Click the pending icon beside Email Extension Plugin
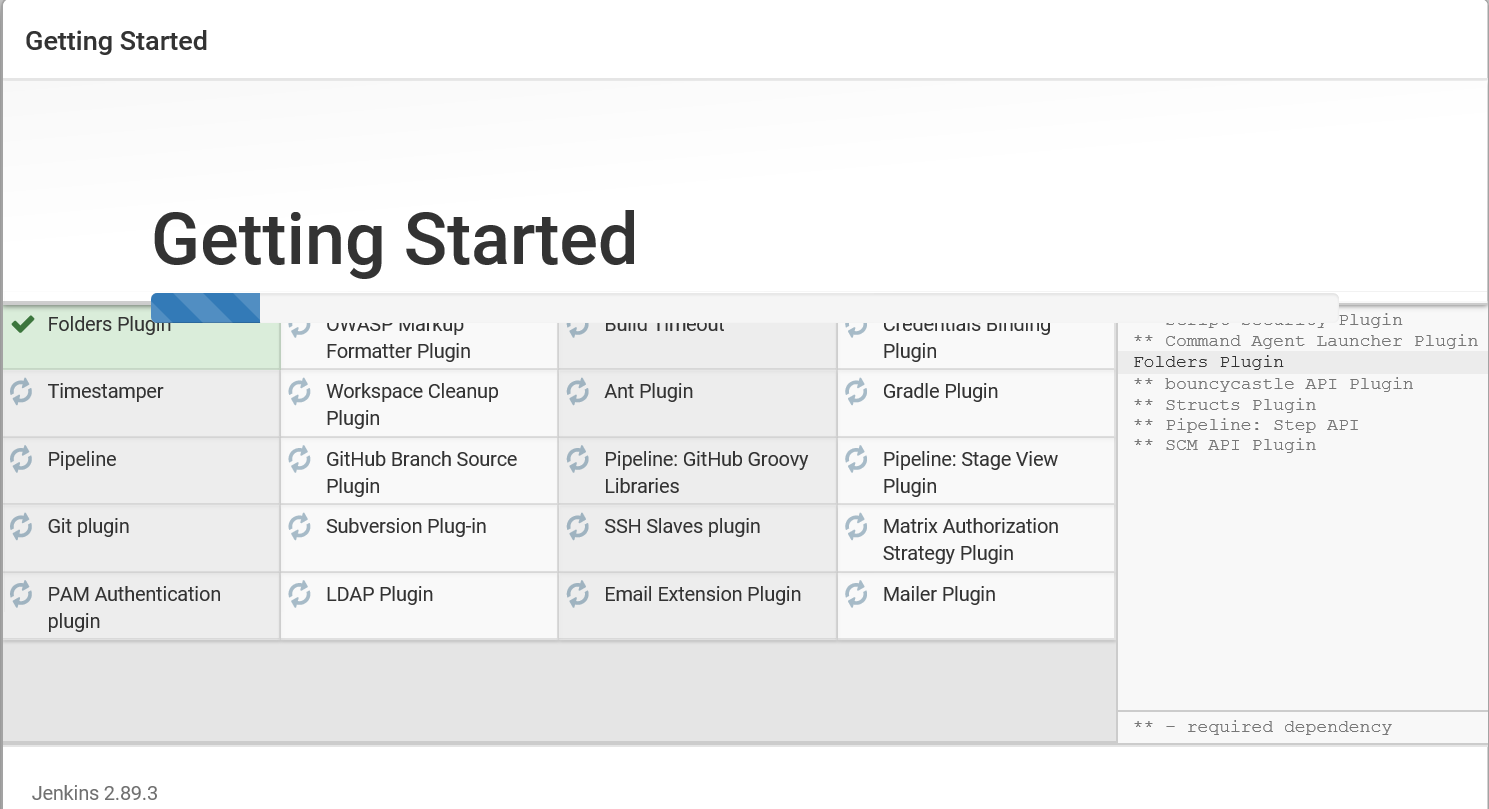 click(578, 595)
